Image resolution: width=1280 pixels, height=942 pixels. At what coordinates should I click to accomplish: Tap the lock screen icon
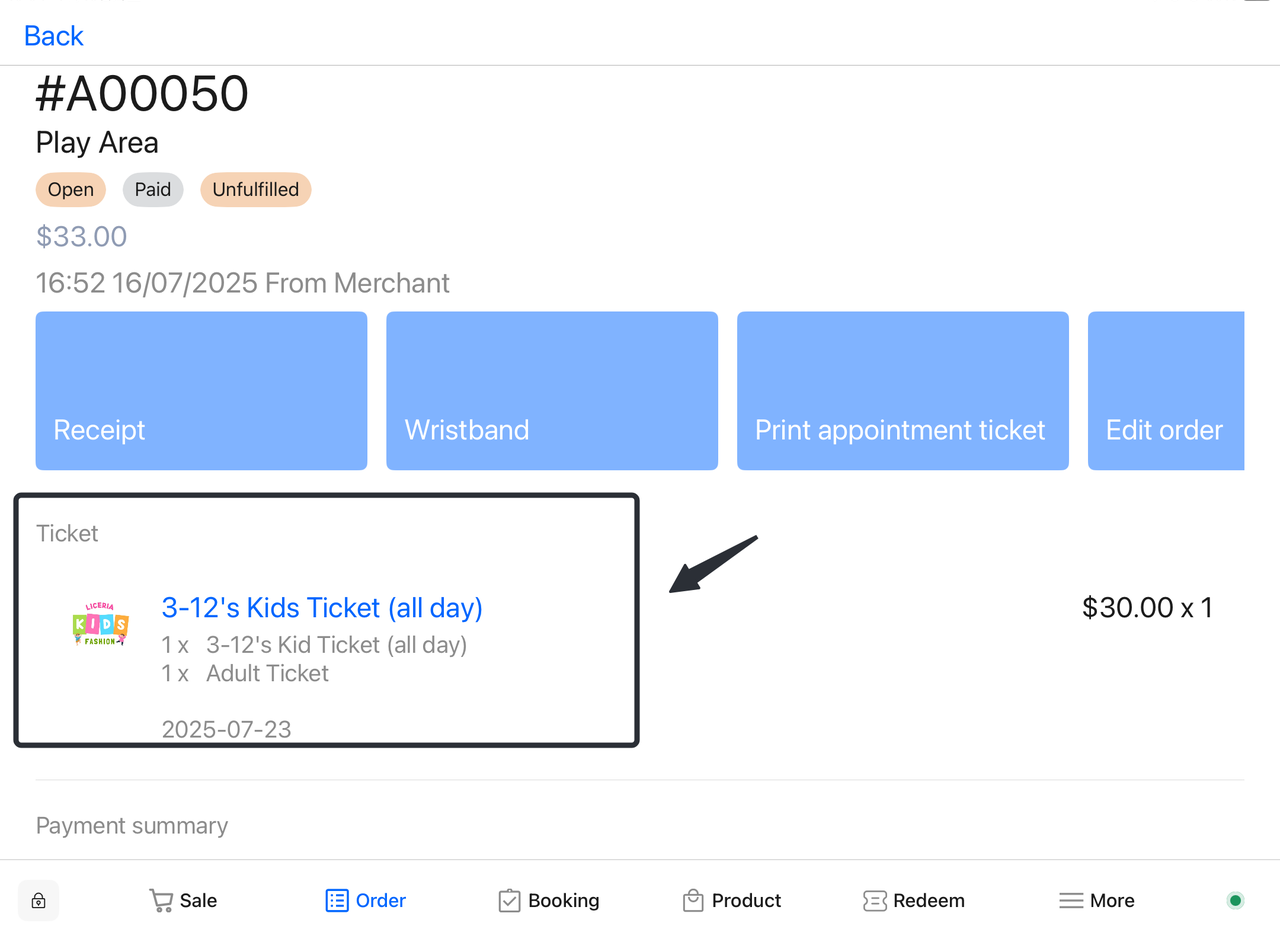(x=38, y=900)
